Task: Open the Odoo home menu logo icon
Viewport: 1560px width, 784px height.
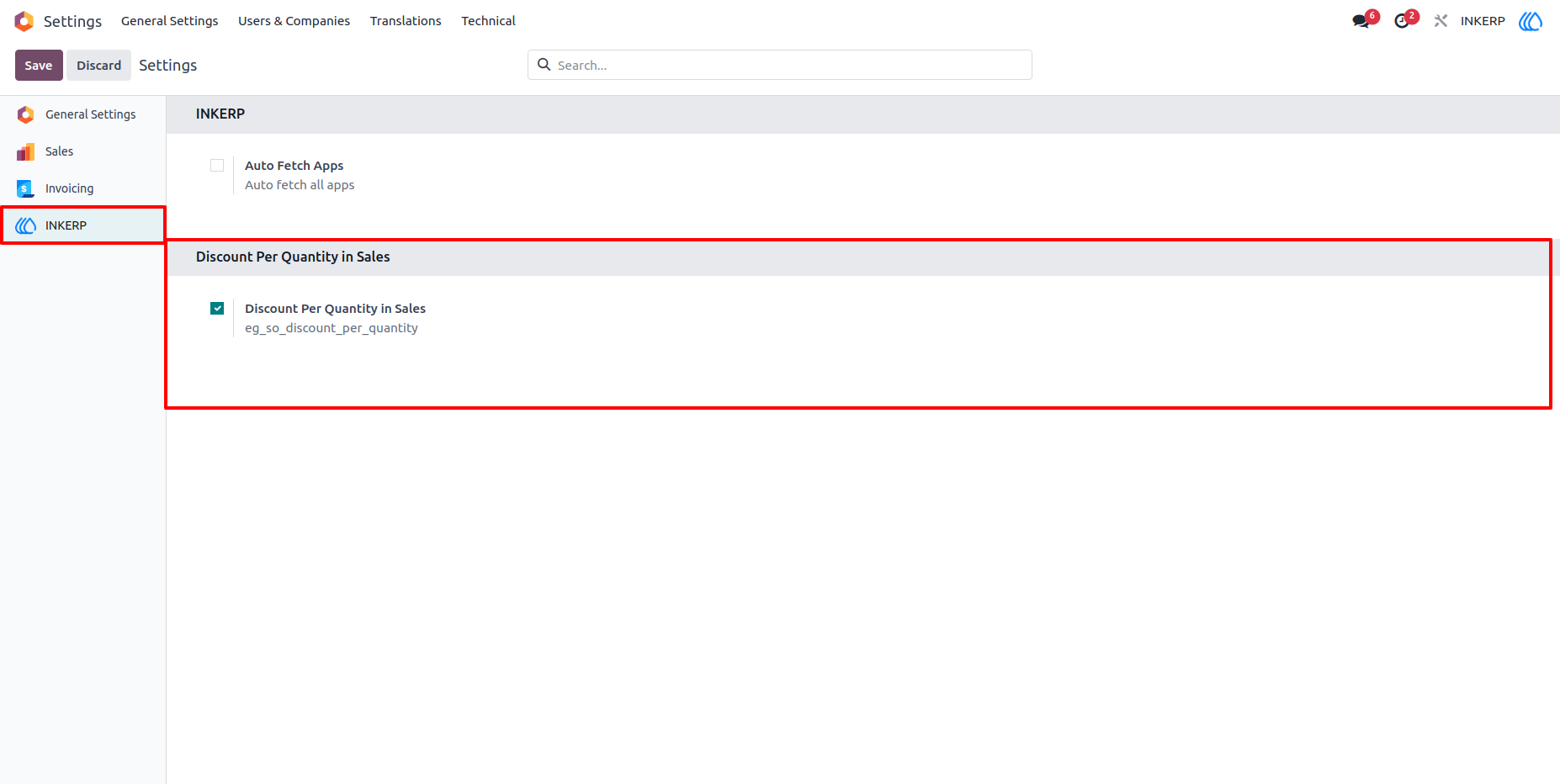Action: tap(24, 21)
